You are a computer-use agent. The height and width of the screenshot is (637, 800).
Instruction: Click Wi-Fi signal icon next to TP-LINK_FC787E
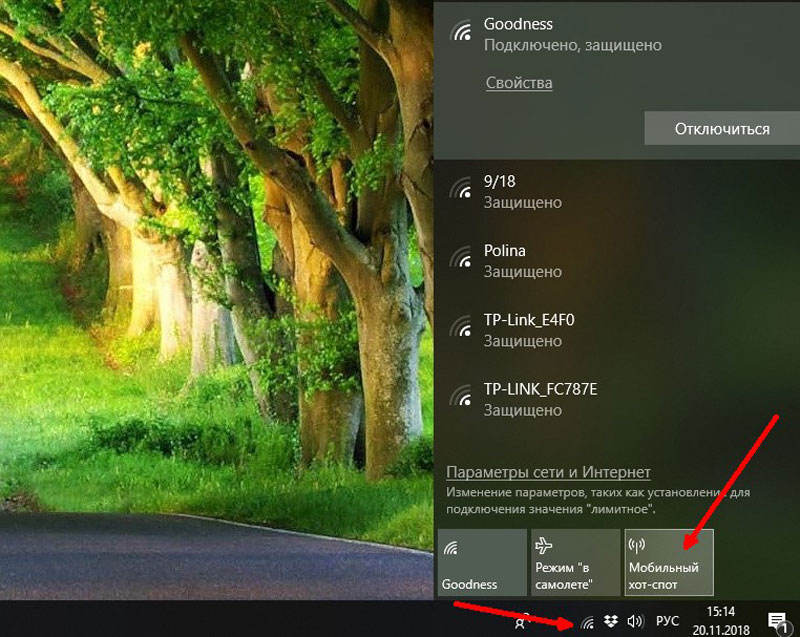(461, 396)
